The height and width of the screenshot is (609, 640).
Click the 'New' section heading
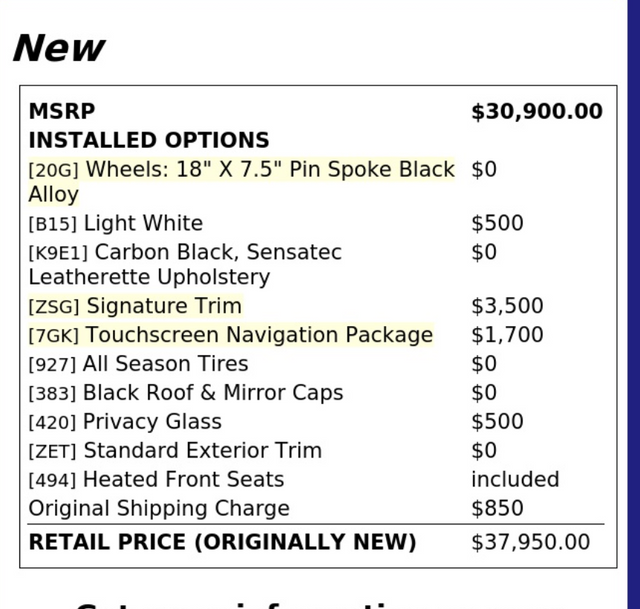click(x=59, y=48)
